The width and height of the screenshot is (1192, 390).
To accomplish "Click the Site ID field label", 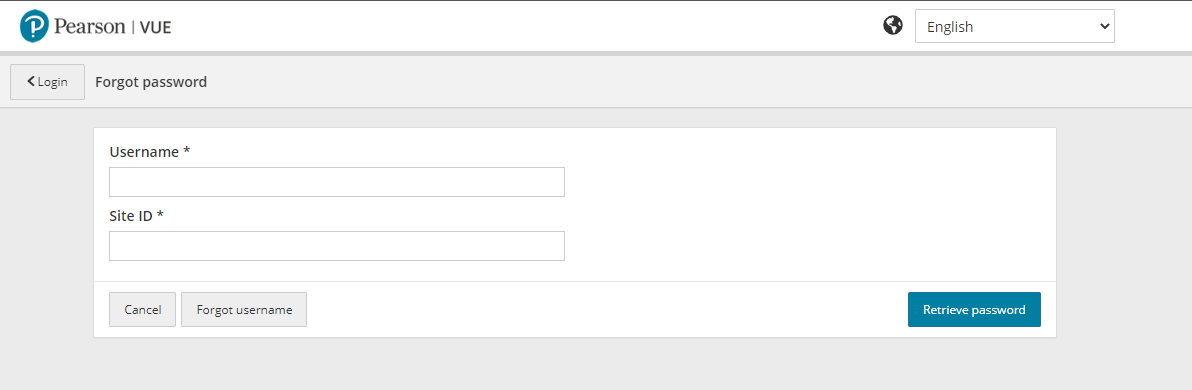I will tap(132, 215).
